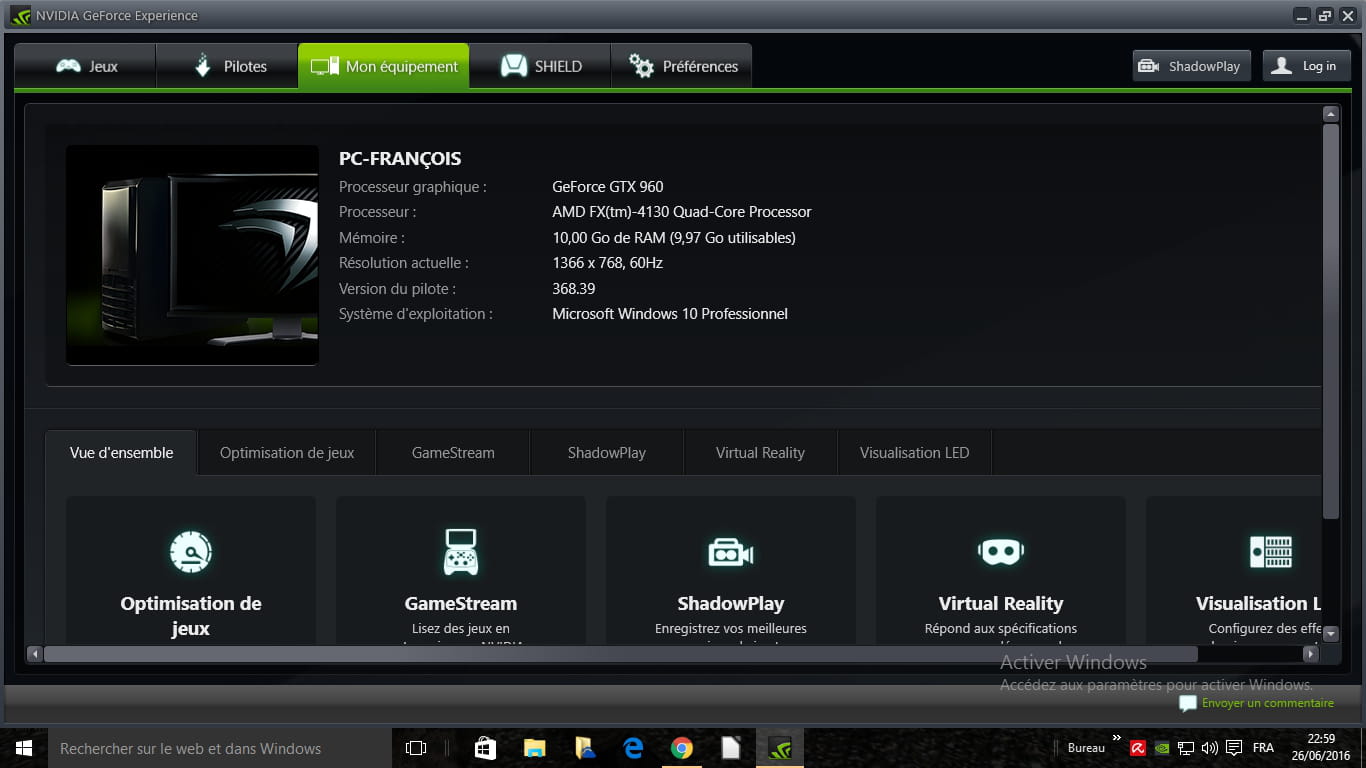1366x768 pixels.
Task: Open Microsoft Edge from the taskbar
Action: [x=633, y=748]
